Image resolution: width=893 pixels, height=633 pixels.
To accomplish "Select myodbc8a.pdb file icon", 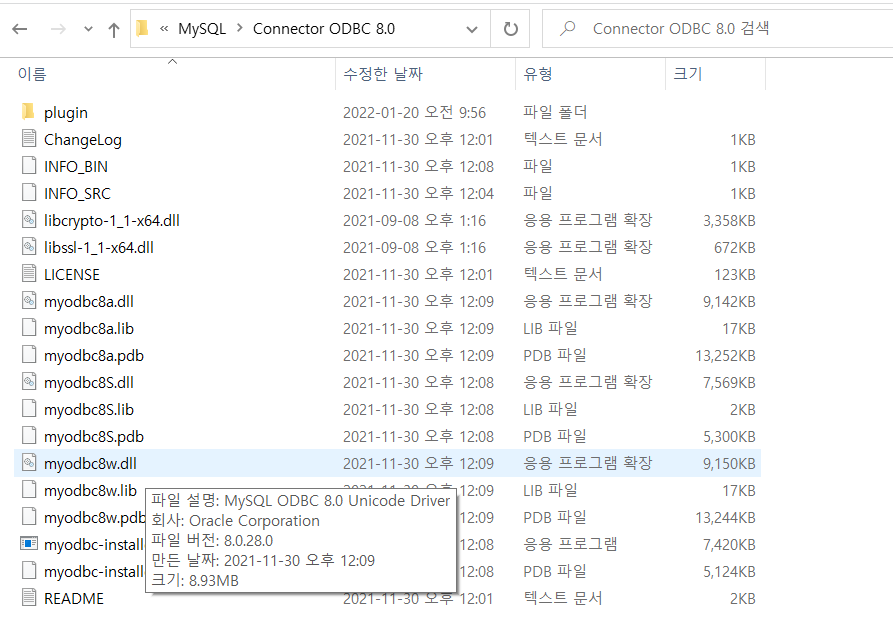I will click(29, 354).
